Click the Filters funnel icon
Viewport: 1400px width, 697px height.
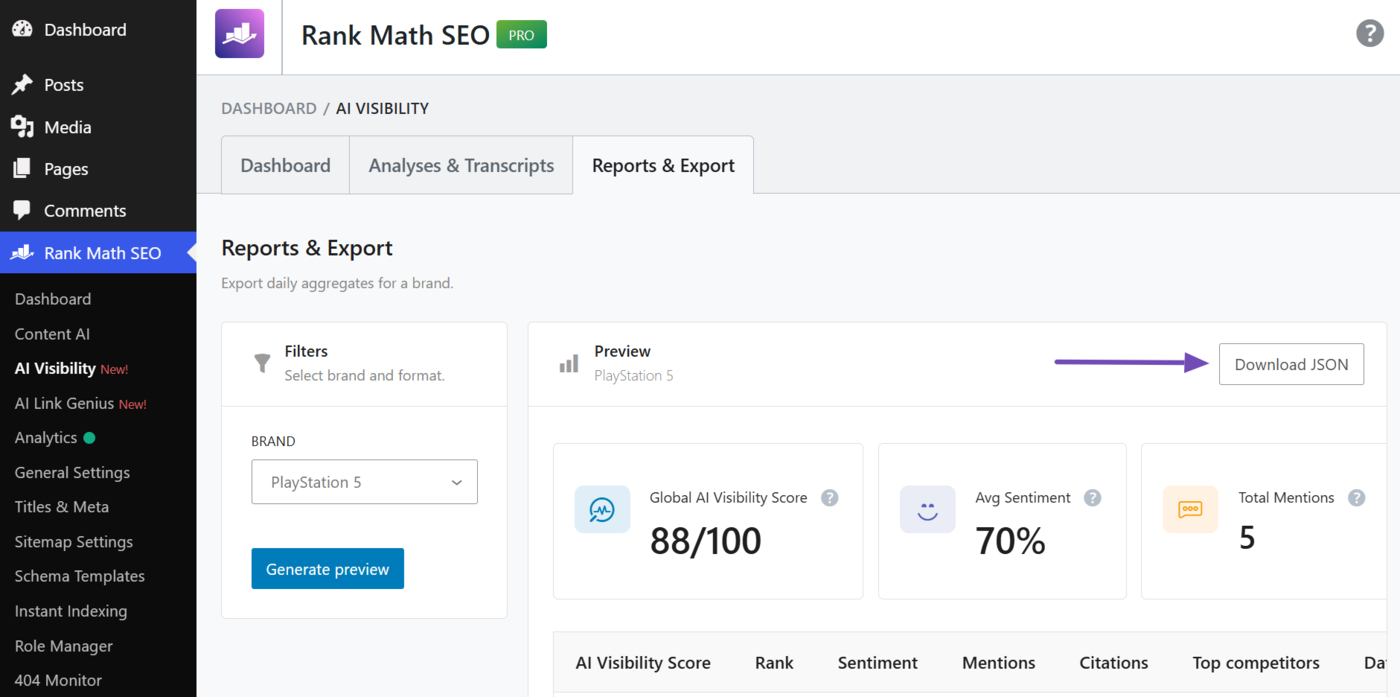pos(262,363)
